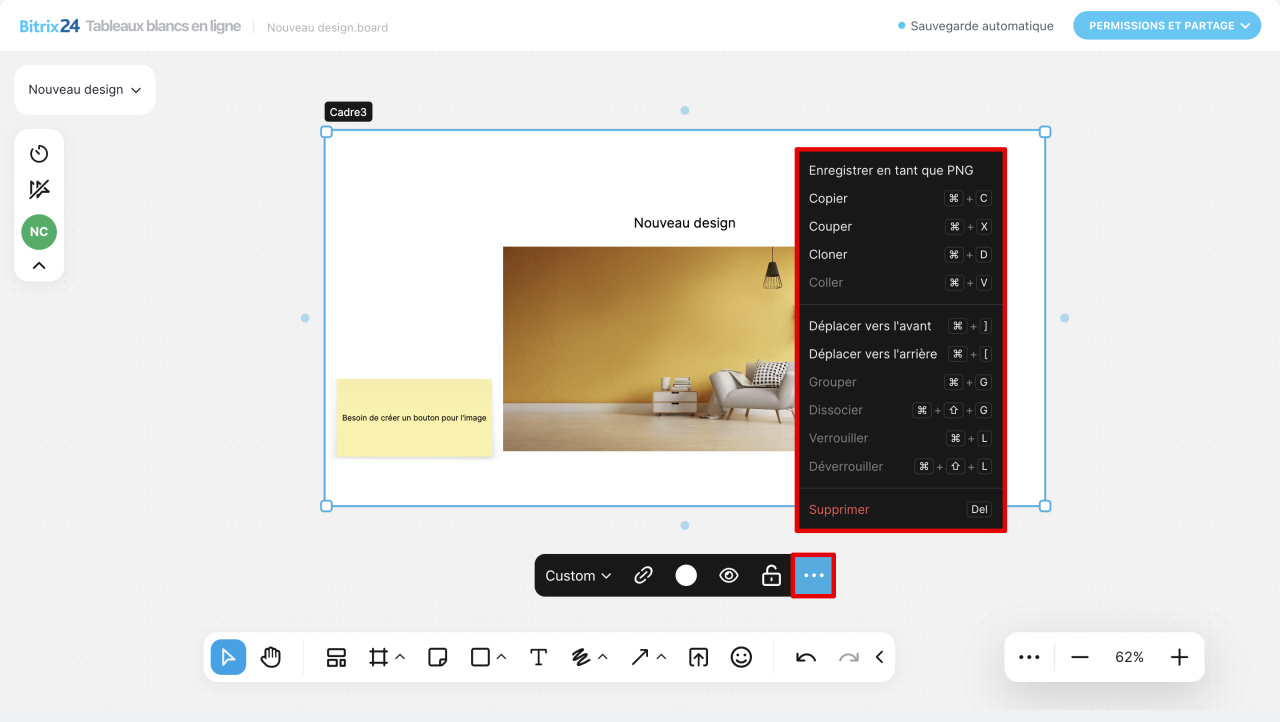
Task: Click the Undo icon
Action: [x=805, y=657]
